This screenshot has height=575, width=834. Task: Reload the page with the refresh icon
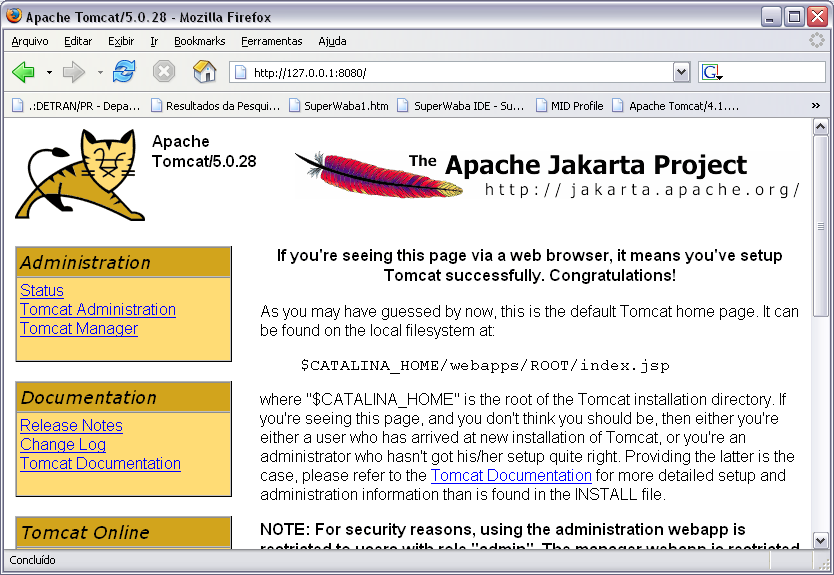click(124, 72)
